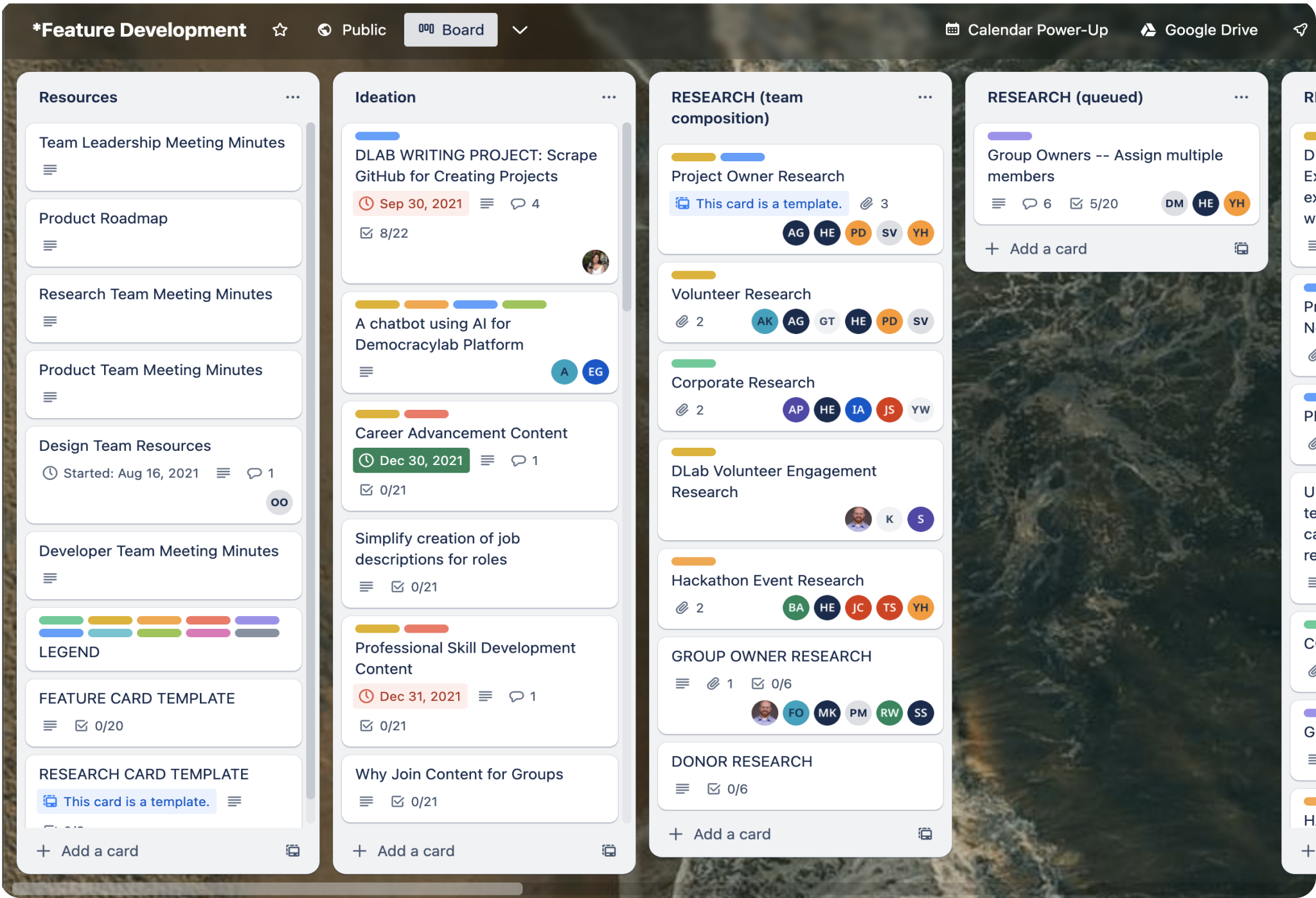Expand board views dropdown chevron
1316x898 pixels.
click(520, 30)
